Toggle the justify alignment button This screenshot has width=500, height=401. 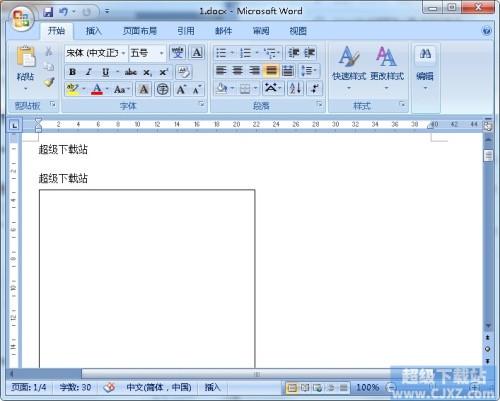pyautogui.click(x=271, y=70)
